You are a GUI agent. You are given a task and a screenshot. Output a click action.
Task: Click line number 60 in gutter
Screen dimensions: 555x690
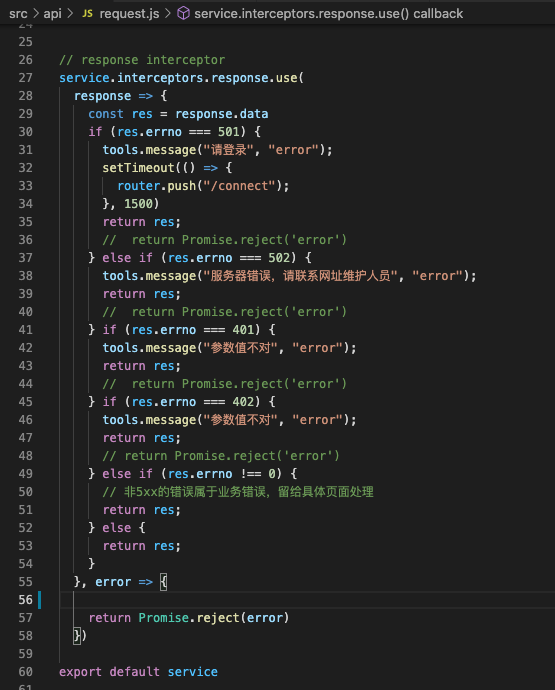coord(26,672)
